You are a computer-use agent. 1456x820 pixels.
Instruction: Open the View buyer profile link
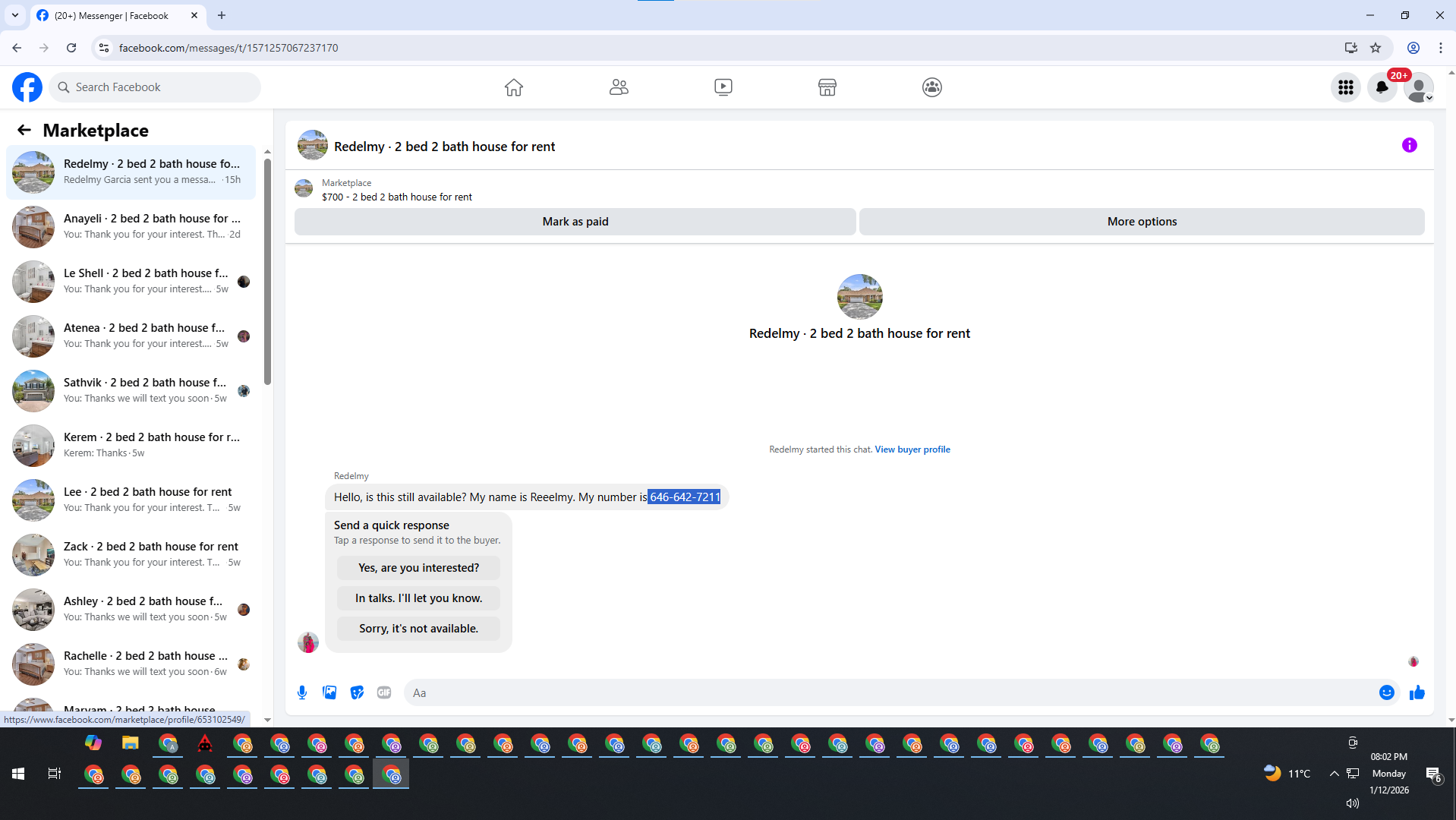pyautogui.click(x=912, y=449)
